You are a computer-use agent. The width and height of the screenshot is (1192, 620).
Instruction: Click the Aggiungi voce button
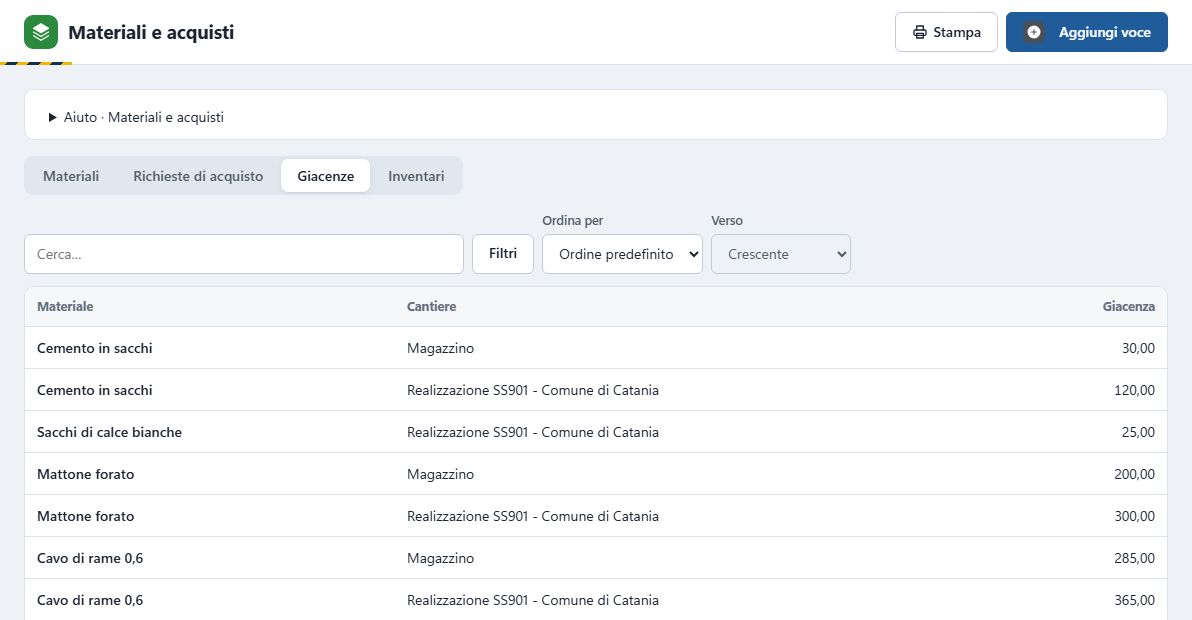1086,32
